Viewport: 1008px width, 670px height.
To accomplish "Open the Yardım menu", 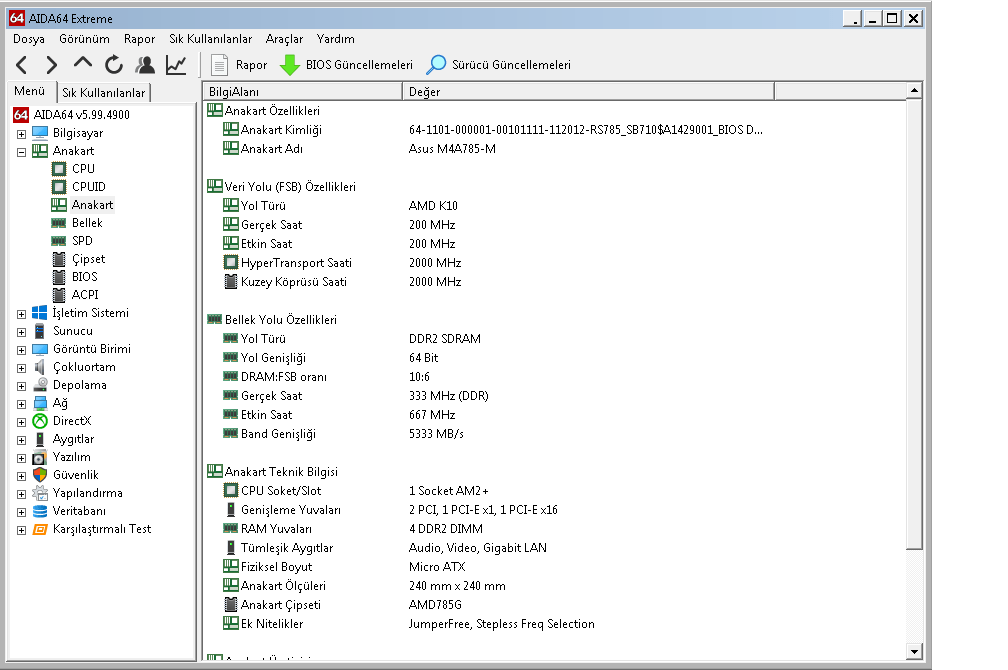I will pyautogui.click(x=336, y=39).
